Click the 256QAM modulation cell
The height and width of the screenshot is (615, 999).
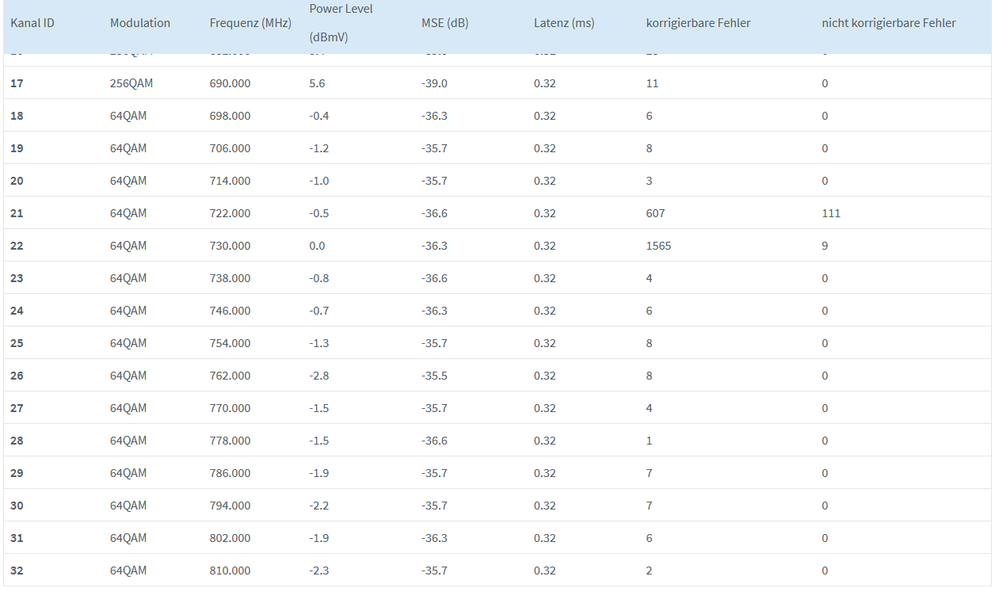(x=132, y=83)
